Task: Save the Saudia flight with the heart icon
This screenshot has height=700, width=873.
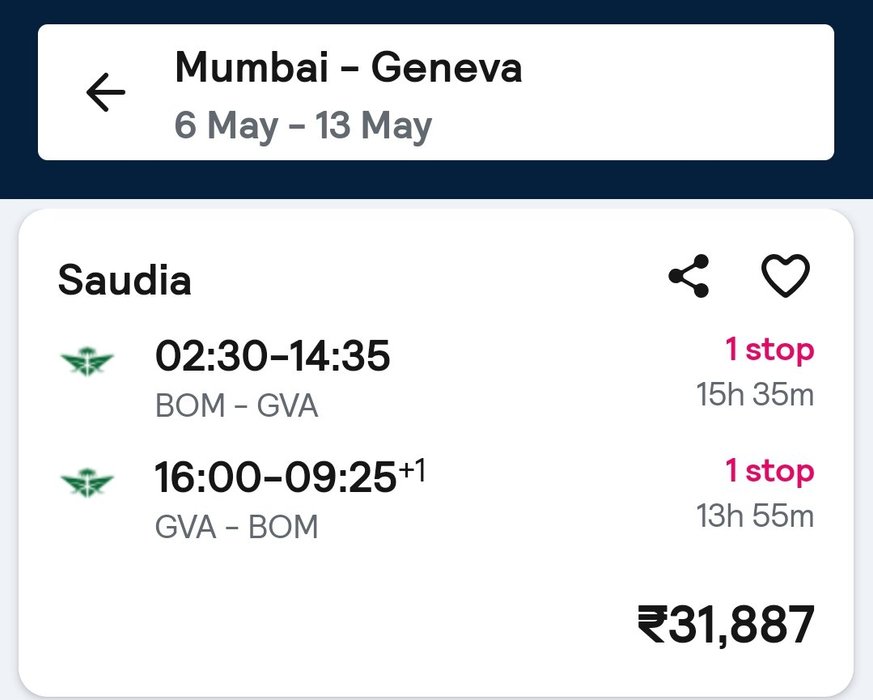Action: click(x=786, y=277)
